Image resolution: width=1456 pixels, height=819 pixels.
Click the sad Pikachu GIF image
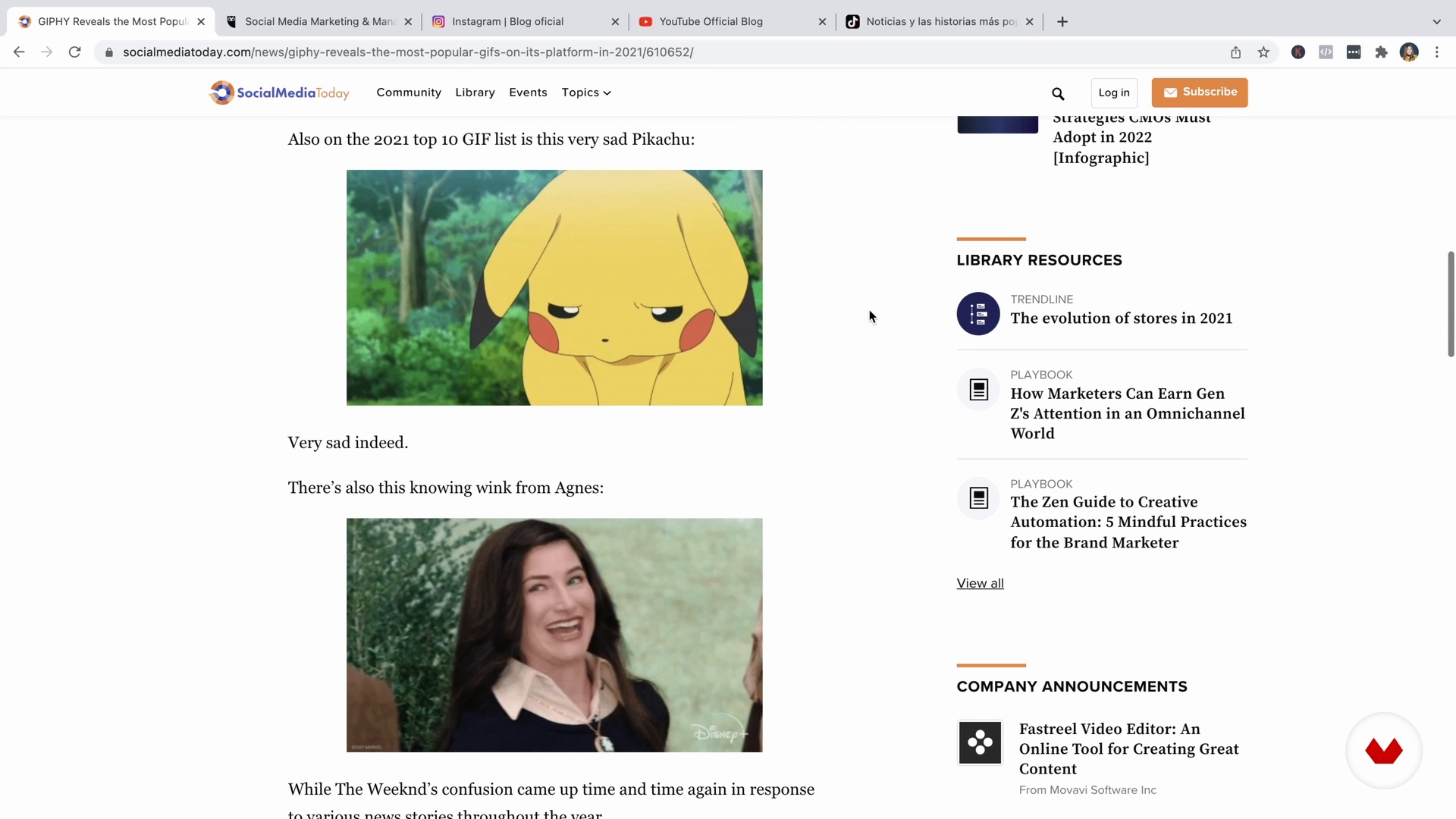coord(554,287)
